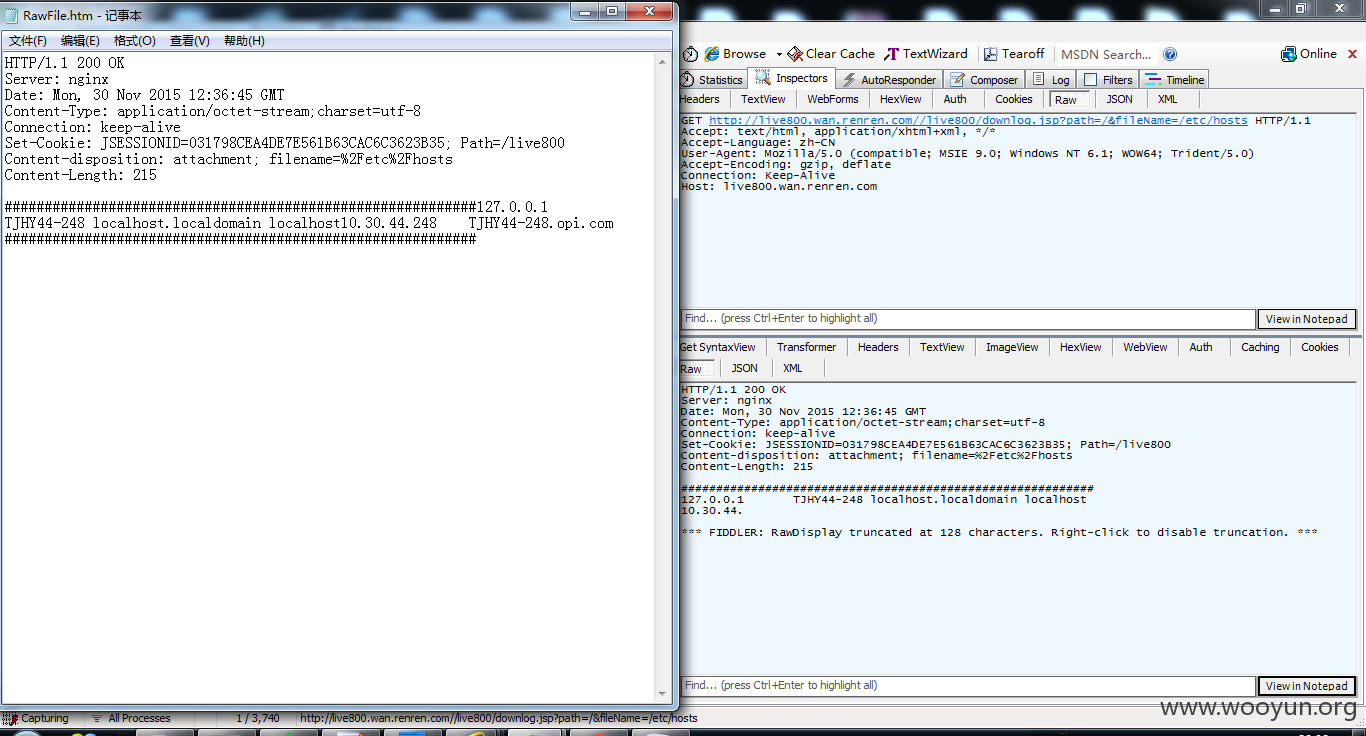This screenshot has width=1366, height=736.
Task: Select request HexView inspector tab
Action: pyautogui.click(x=901, y=99)
